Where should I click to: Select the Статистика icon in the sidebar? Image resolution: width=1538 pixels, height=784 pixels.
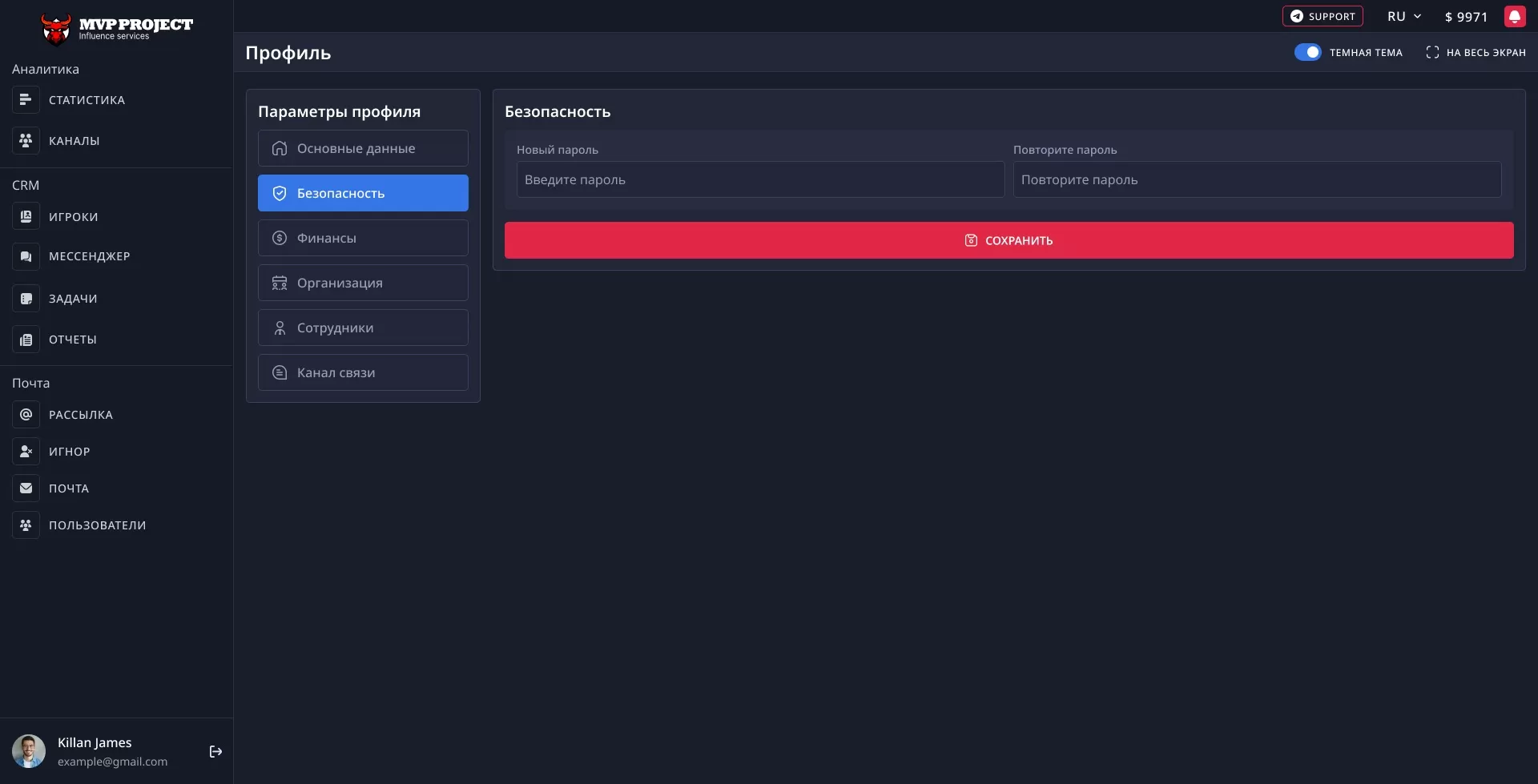tap(26, 99)
